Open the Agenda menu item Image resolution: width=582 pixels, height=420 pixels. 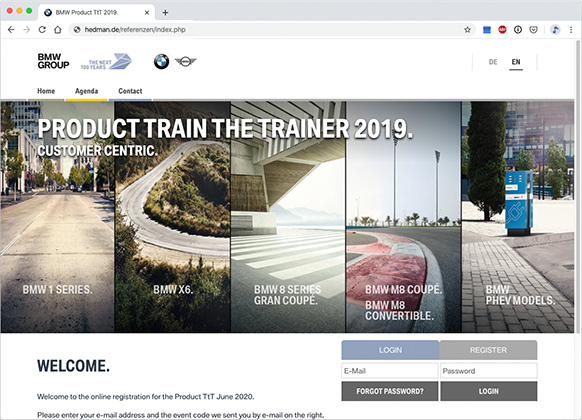pos(86,91)
